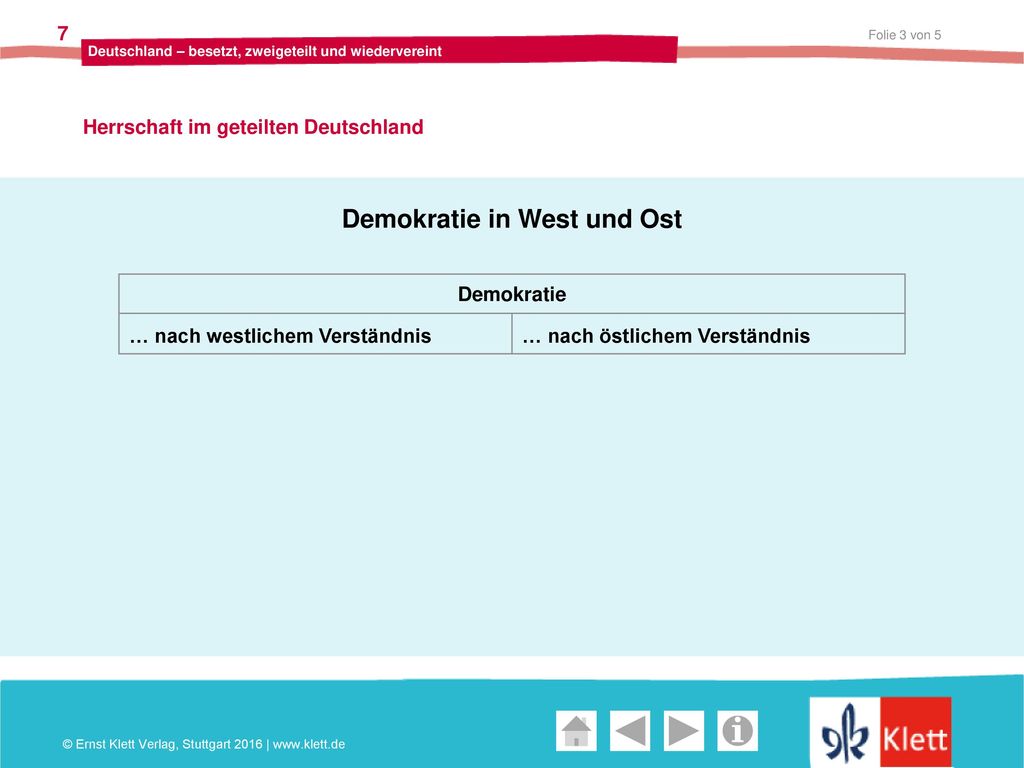Click the home icon button
The width and height of the screenshot is (1024, 768).
click(576, 731)
